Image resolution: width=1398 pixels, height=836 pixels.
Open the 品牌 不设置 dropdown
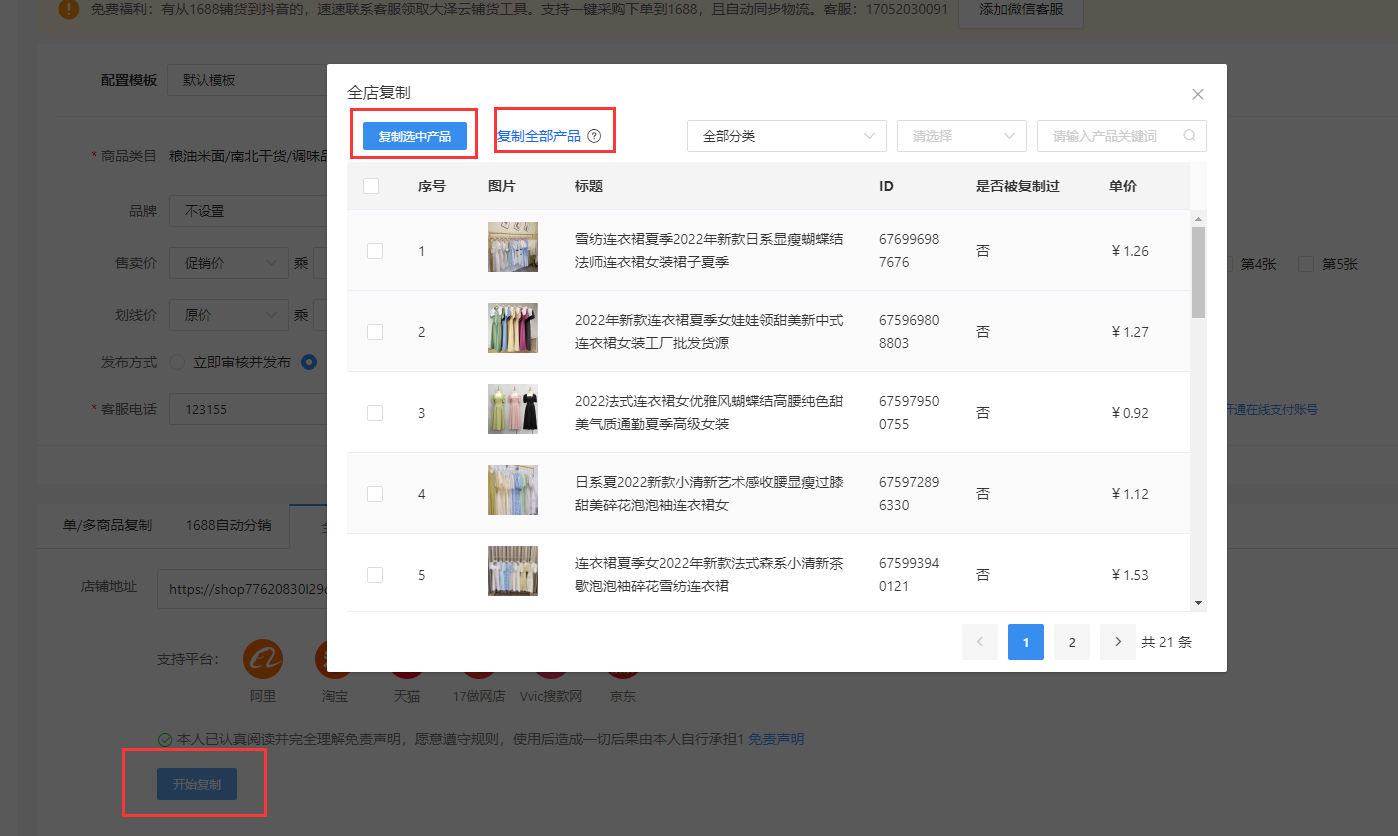(x=248, y=211)
